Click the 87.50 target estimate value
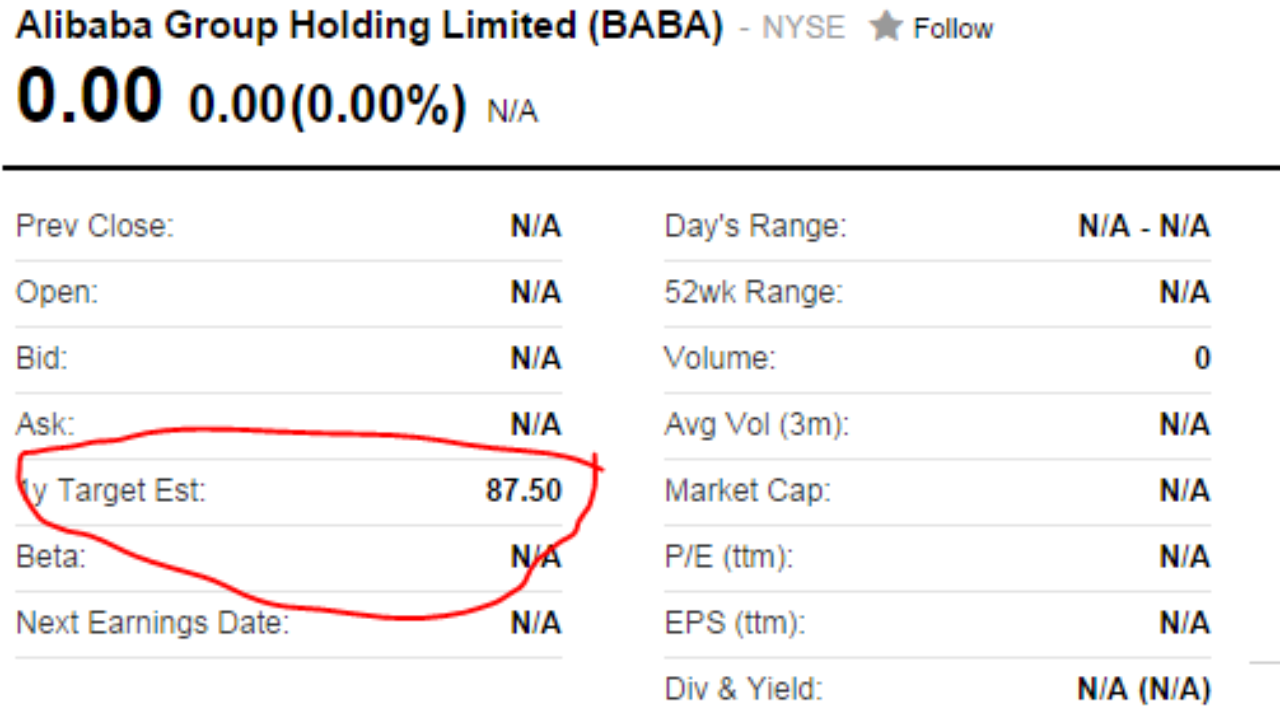 (x=524, y=491)
